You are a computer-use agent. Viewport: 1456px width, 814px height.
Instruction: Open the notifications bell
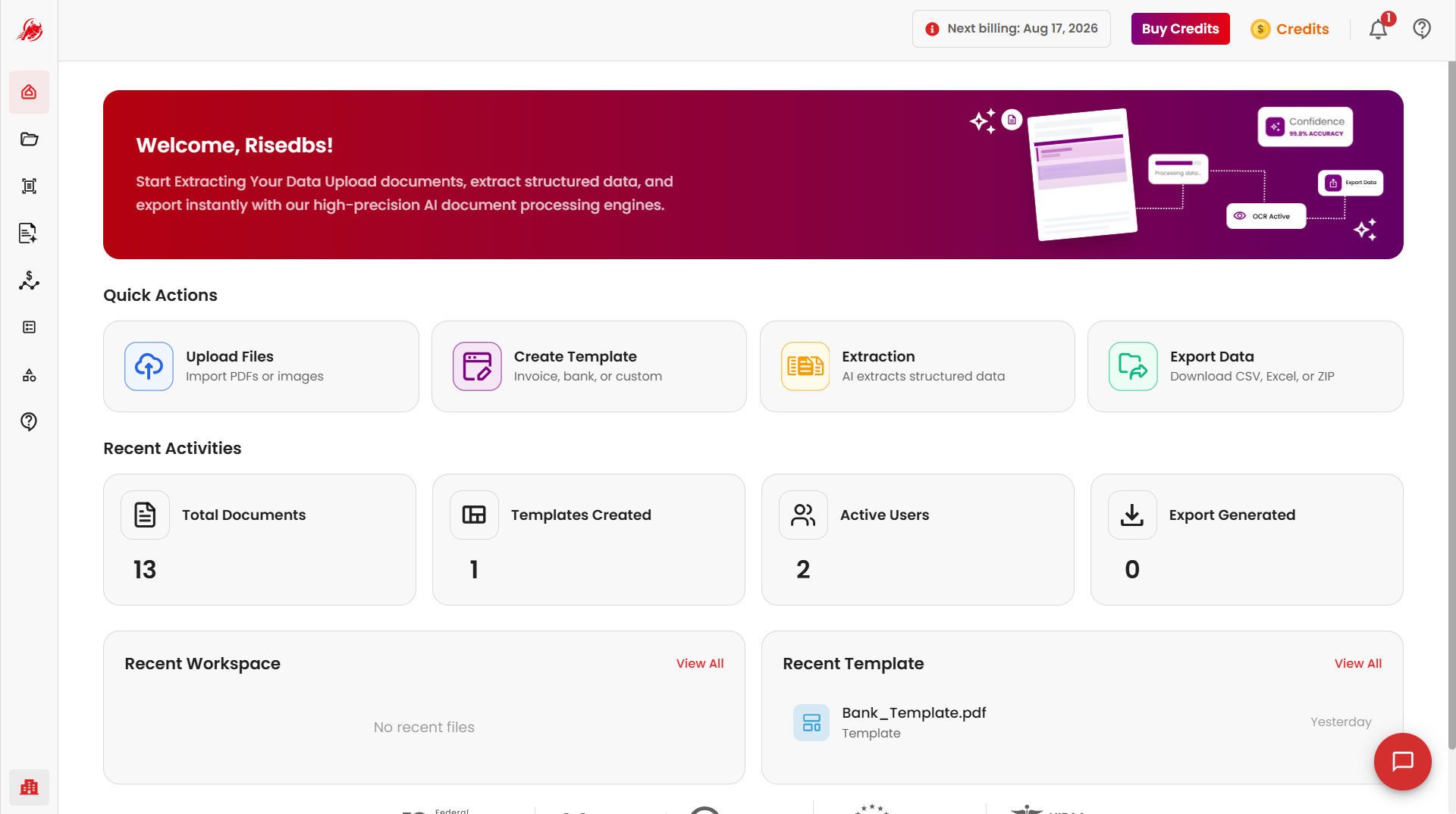1378,30
